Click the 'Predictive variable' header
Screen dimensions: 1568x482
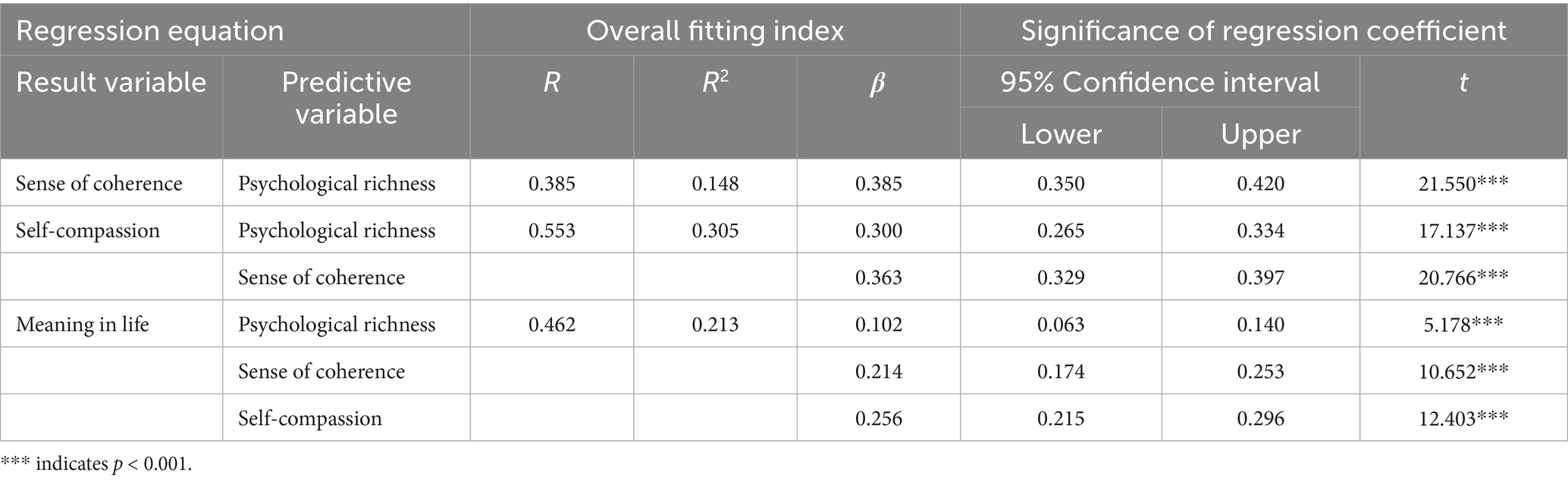click(347, 98)
